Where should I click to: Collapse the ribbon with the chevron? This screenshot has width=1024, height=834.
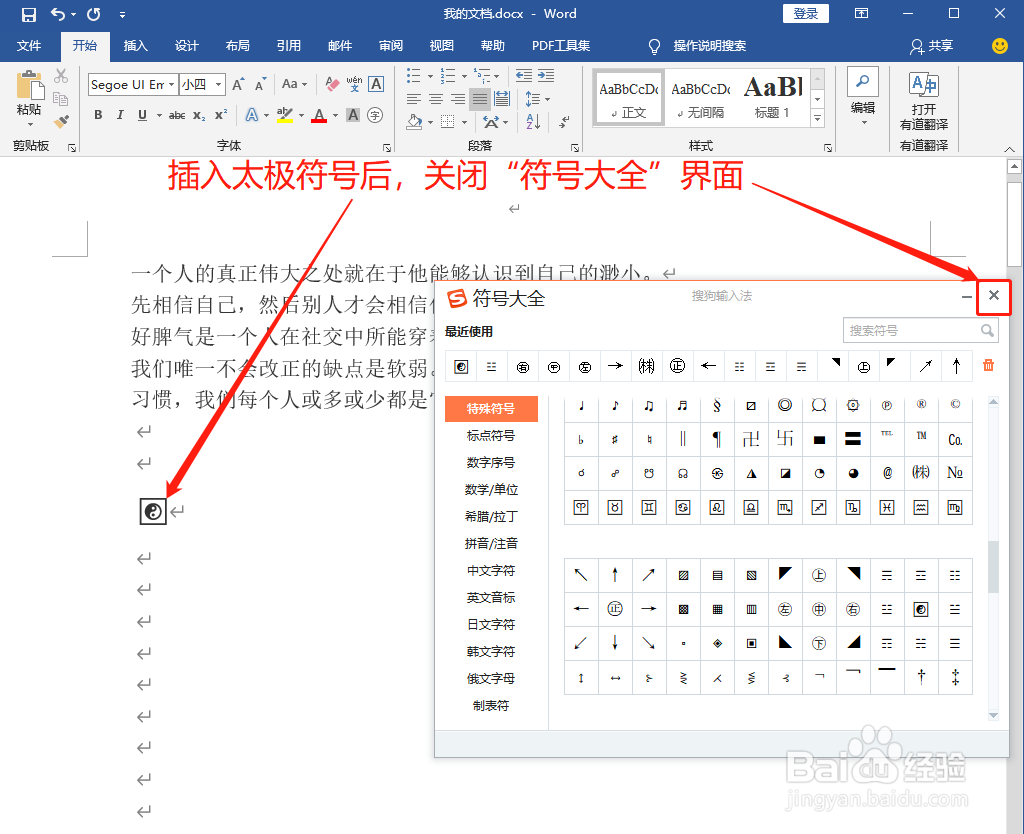click(1010, 149)
